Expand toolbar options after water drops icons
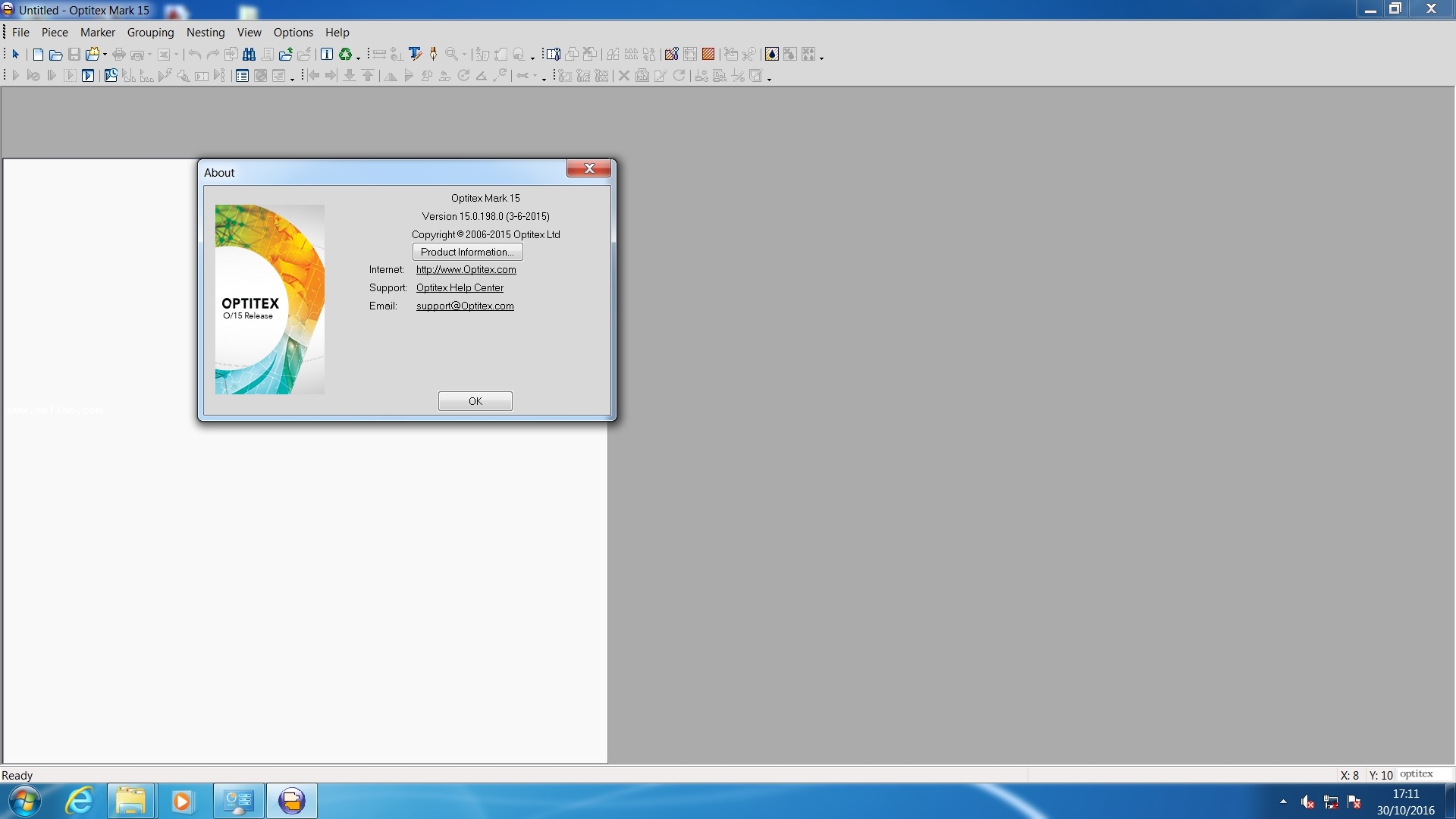 [x=821, y=57]
